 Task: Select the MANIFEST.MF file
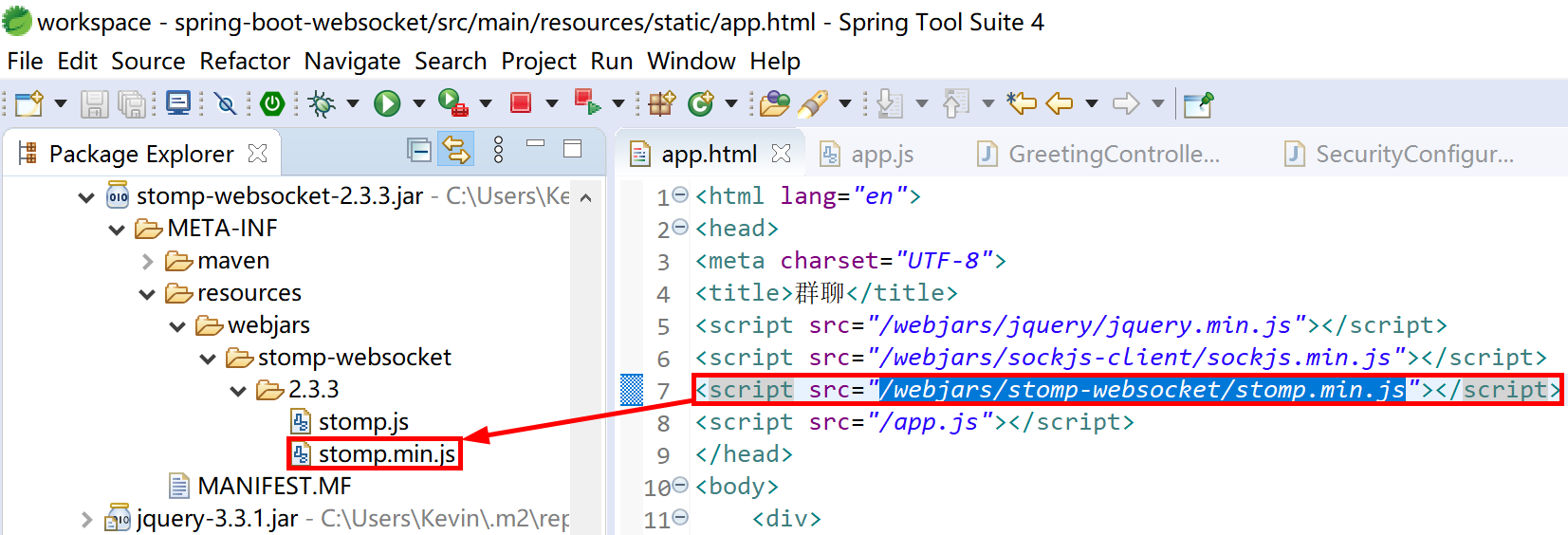point(273,486)
